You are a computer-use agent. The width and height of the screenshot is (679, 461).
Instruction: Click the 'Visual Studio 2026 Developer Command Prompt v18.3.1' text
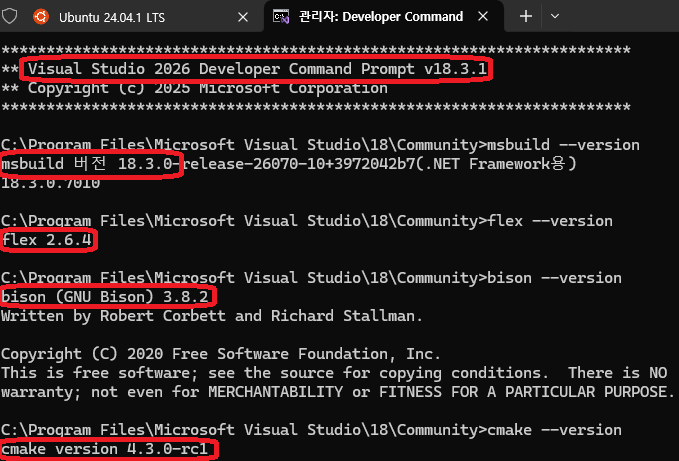[258, 69]
